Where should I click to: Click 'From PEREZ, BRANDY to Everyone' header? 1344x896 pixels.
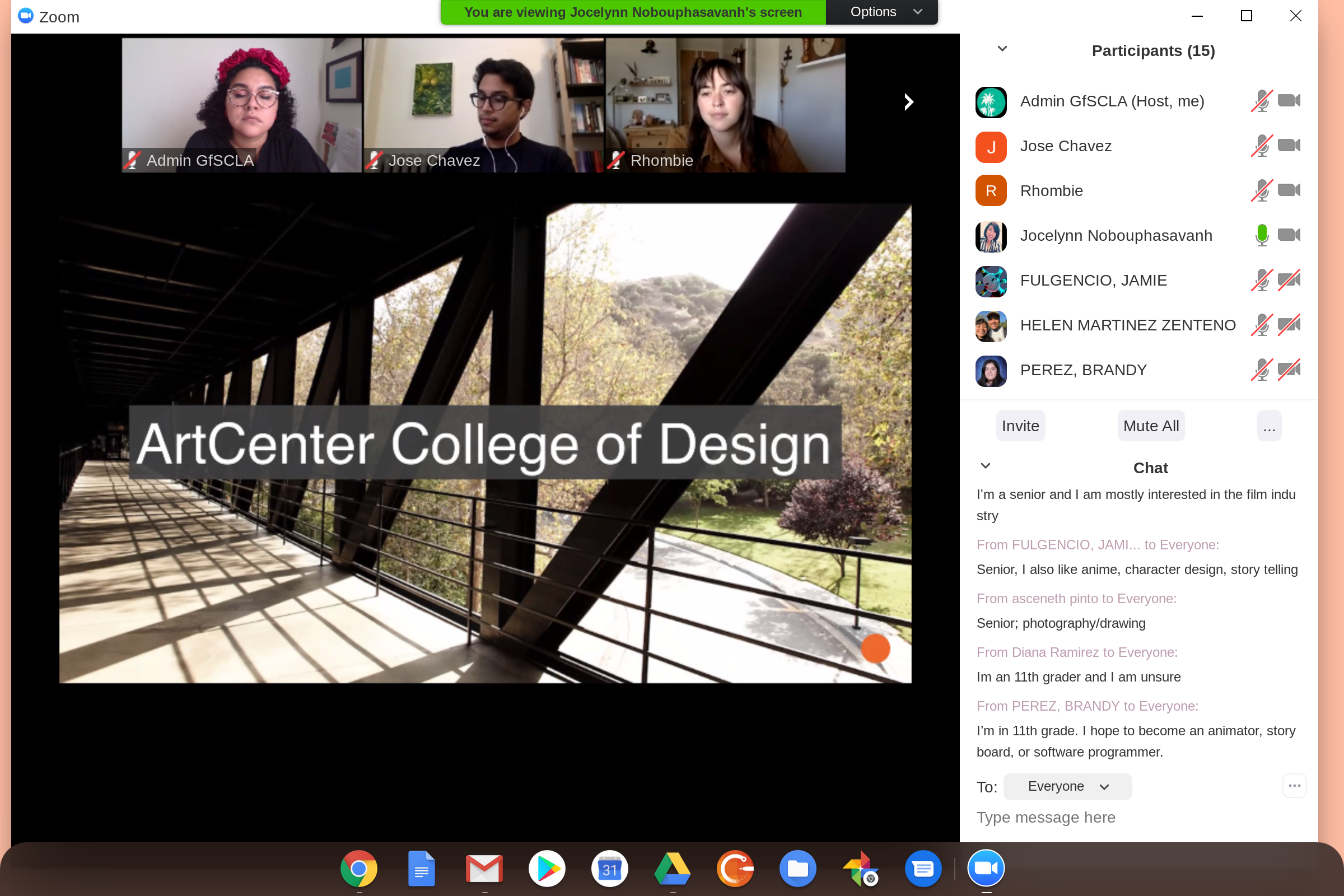tap(1088, 706)
